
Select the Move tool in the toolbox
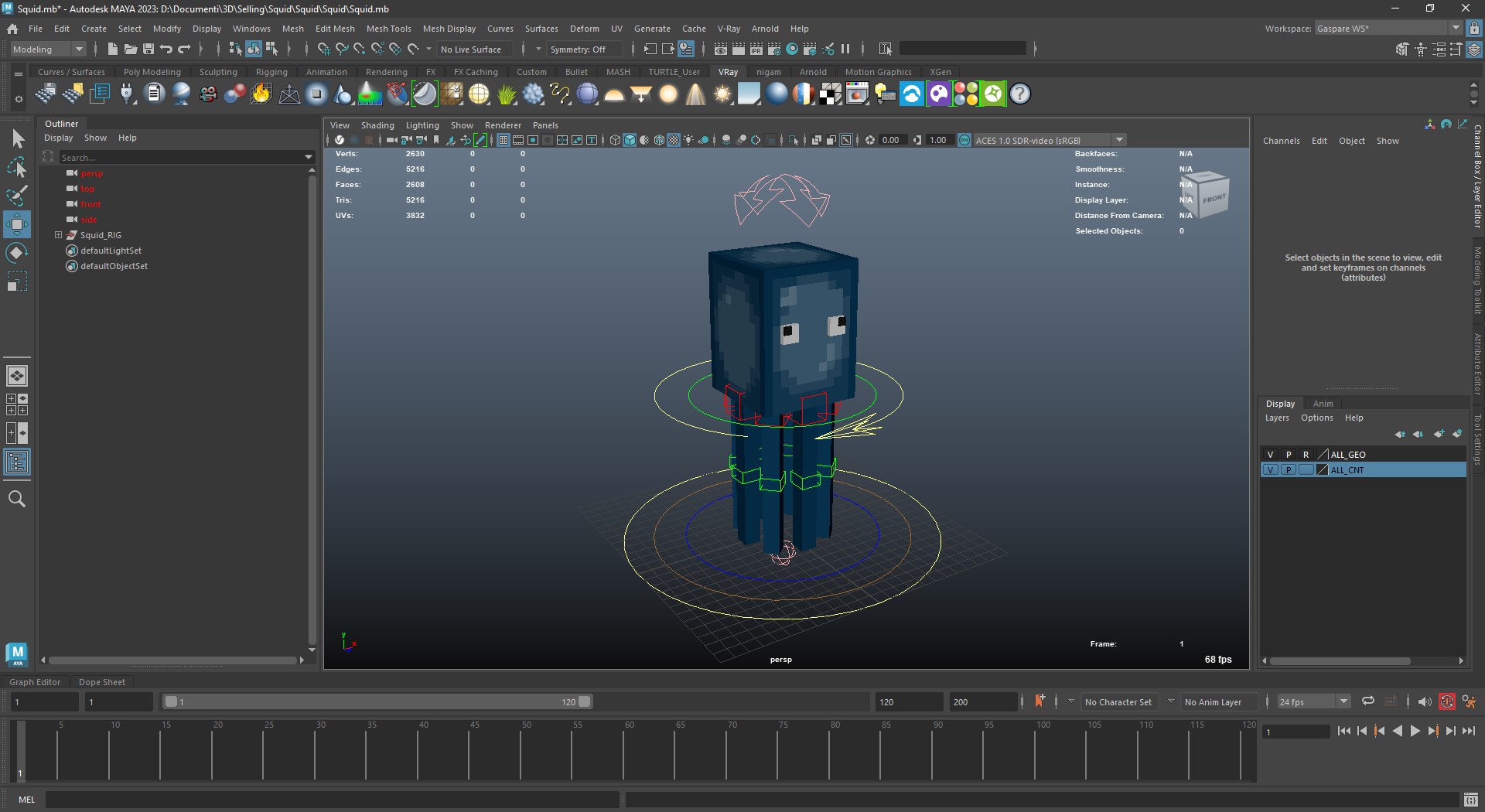16,225
